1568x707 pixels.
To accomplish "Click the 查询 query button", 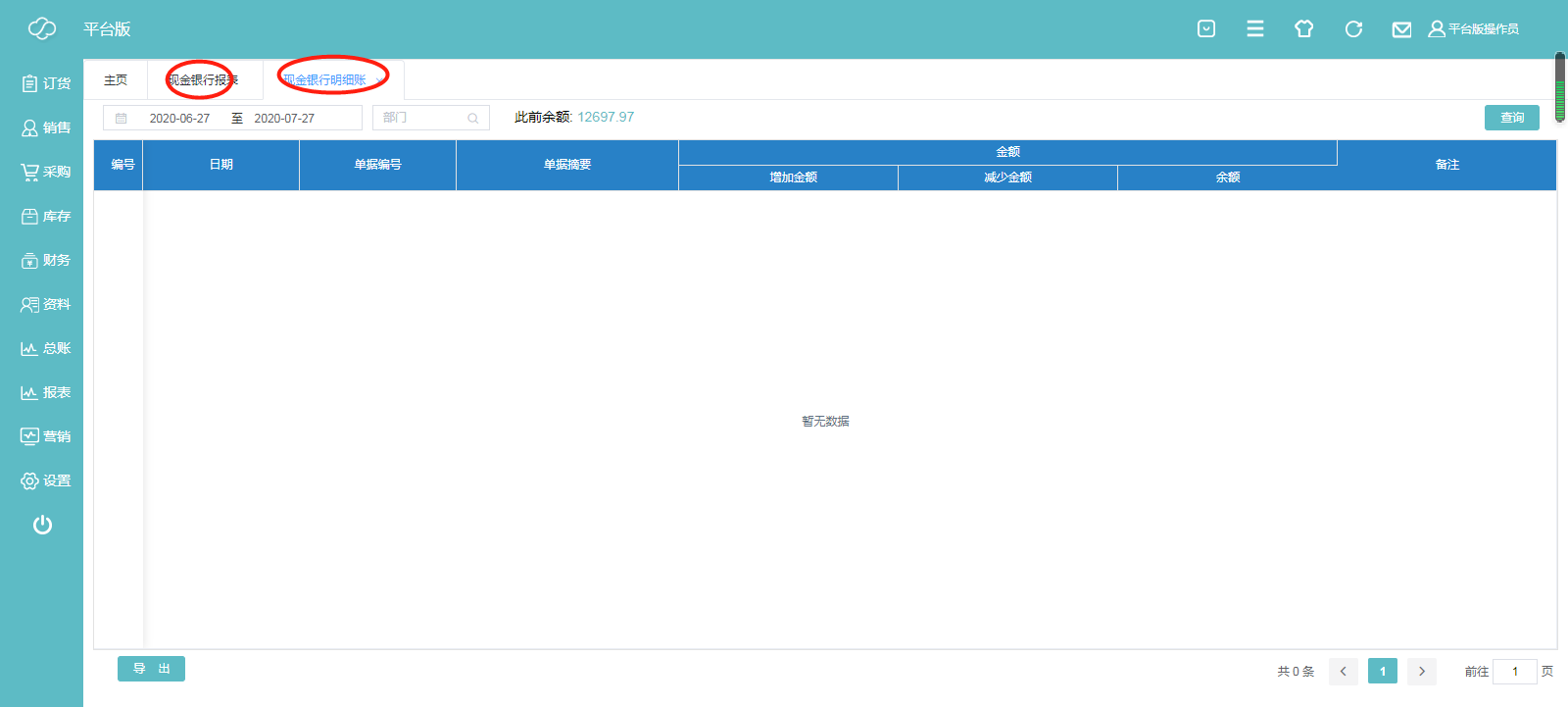I will pos(1512,118).
